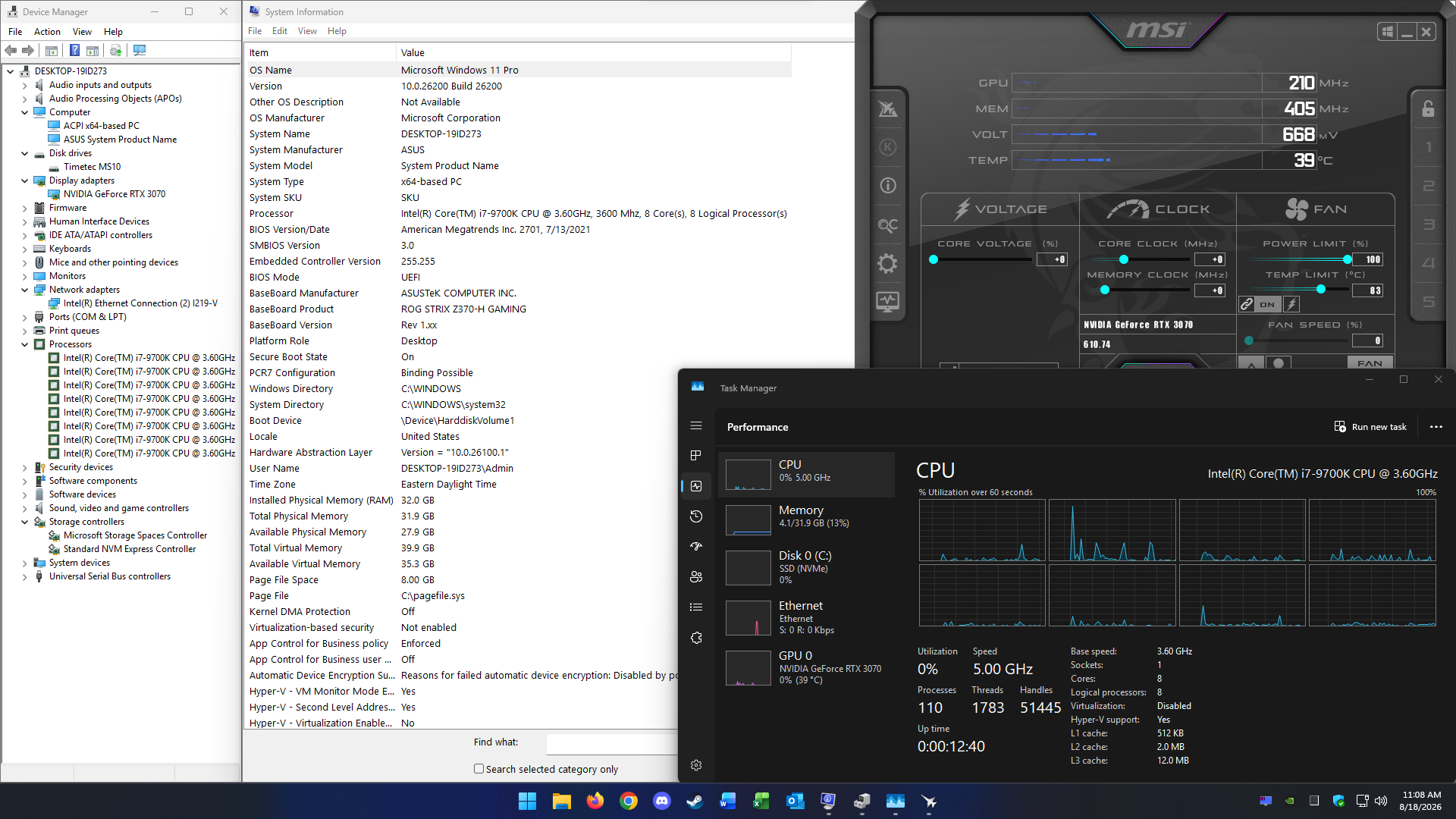Image resolution: width=1456 pixels, height=819 pixels.
Task: Adjust the Temp Limit slider handle
Action: click(x=1321, y=290)
